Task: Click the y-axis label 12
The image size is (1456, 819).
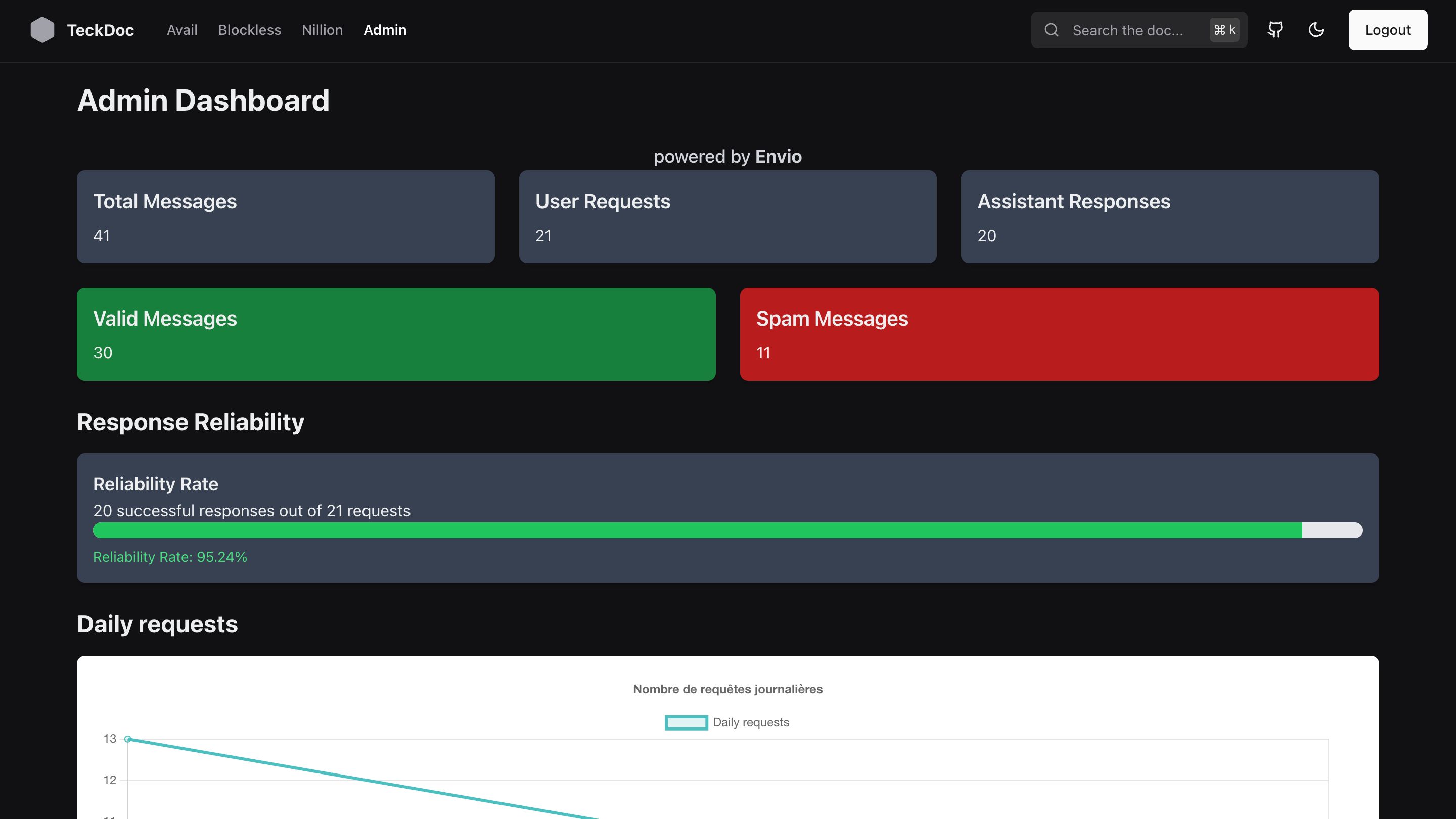Action: tap(110, 780)
